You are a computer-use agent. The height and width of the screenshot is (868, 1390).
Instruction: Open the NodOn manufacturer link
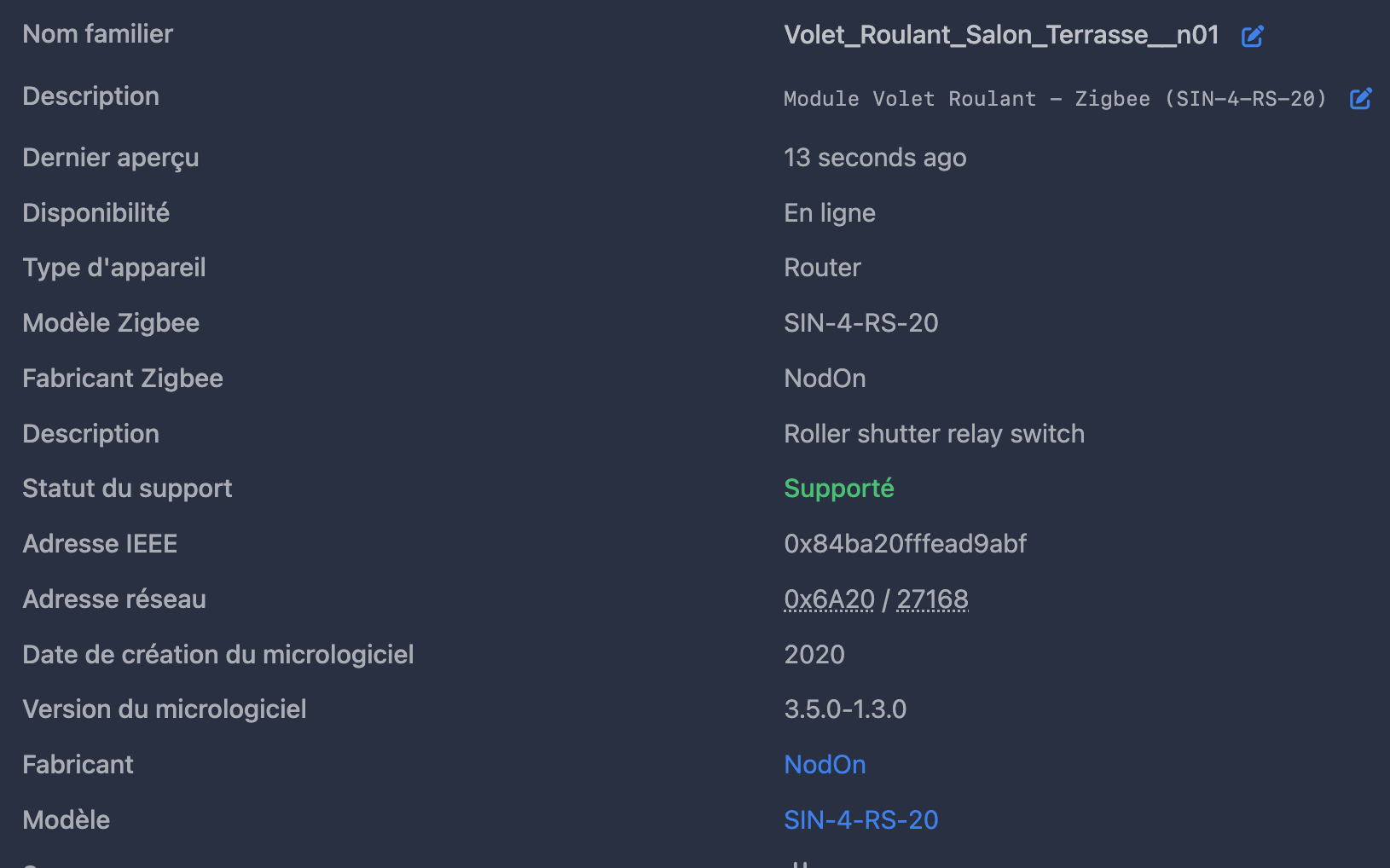pyautogui.click(x=825, y=765)
